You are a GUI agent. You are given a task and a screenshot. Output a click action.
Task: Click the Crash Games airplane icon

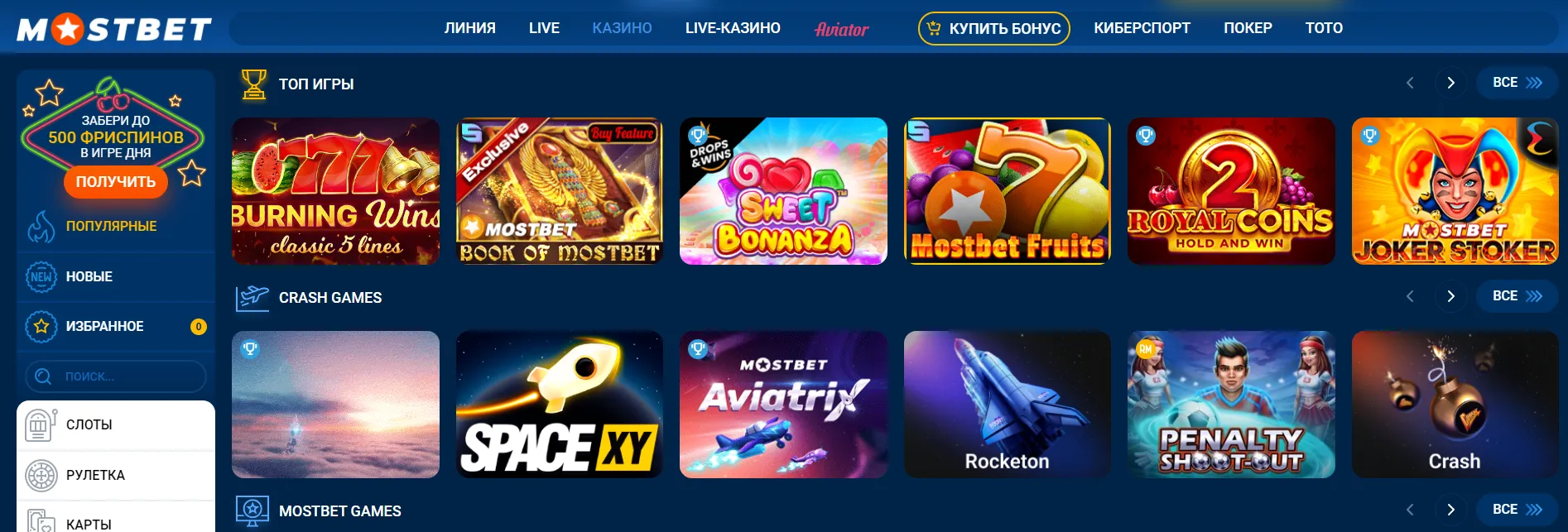point(253,298)
